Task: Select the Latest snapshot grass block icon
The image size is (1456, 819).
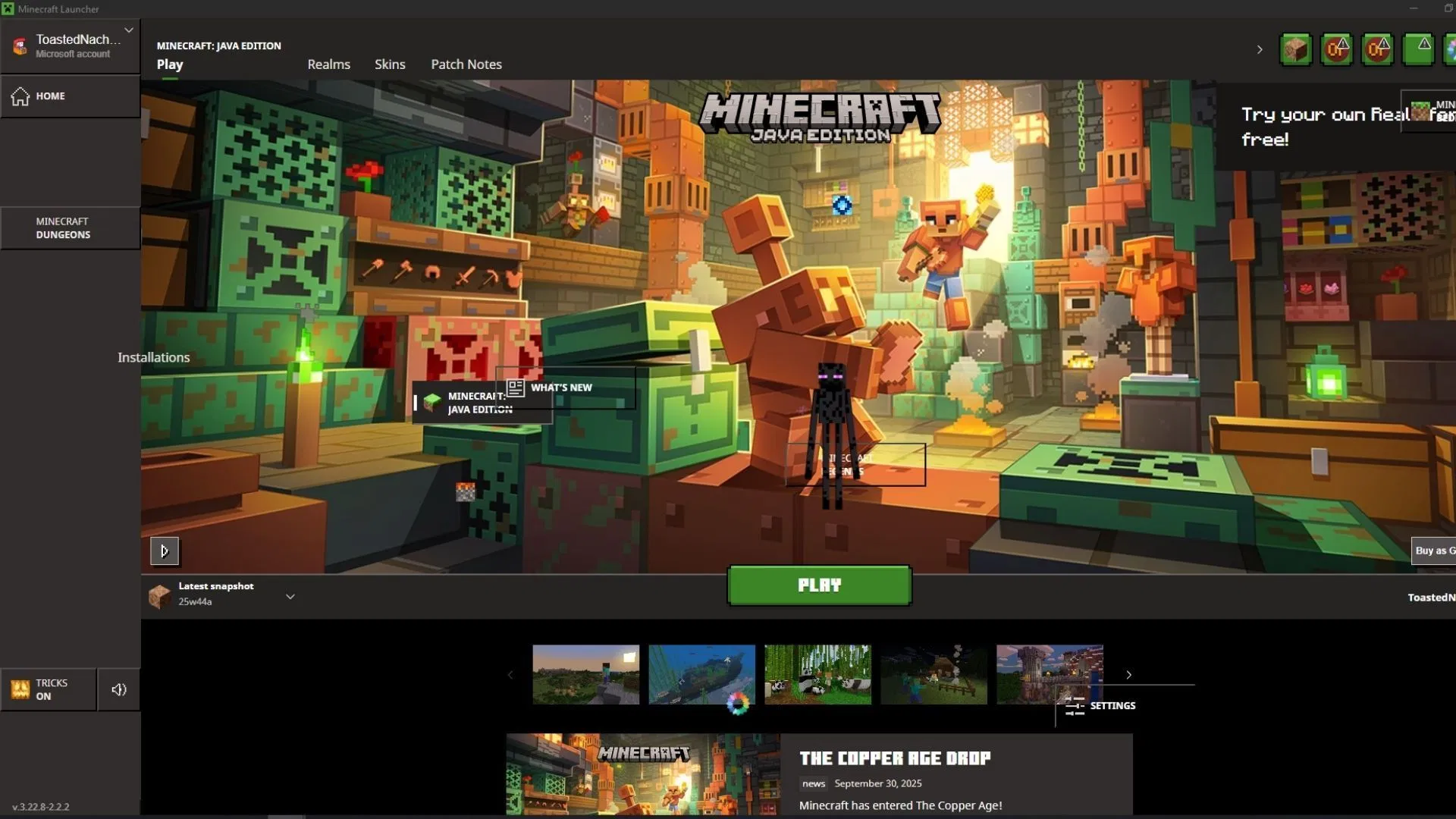Action: click(160, 595)
